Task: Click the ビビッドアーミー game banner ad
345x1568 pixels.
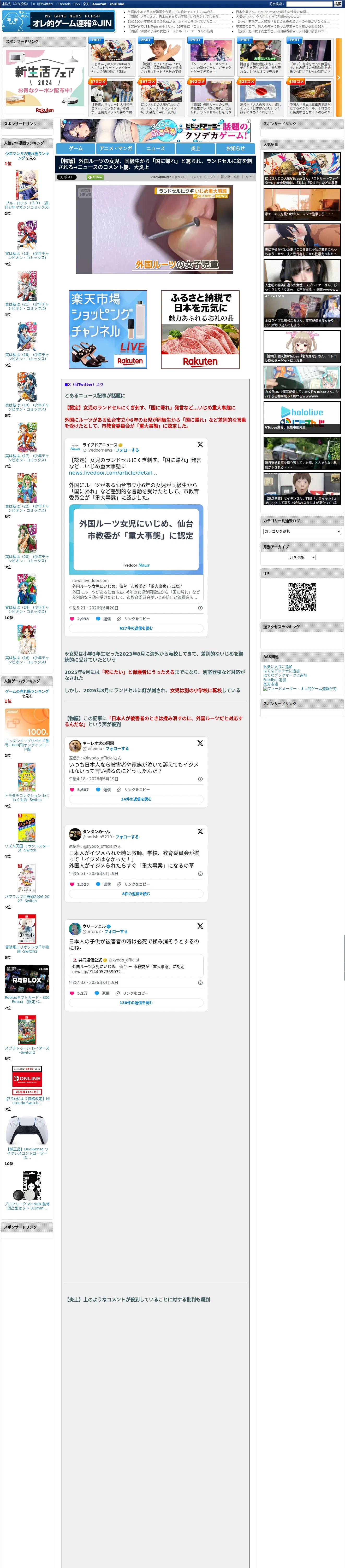Action: click(x=156, y=131)
